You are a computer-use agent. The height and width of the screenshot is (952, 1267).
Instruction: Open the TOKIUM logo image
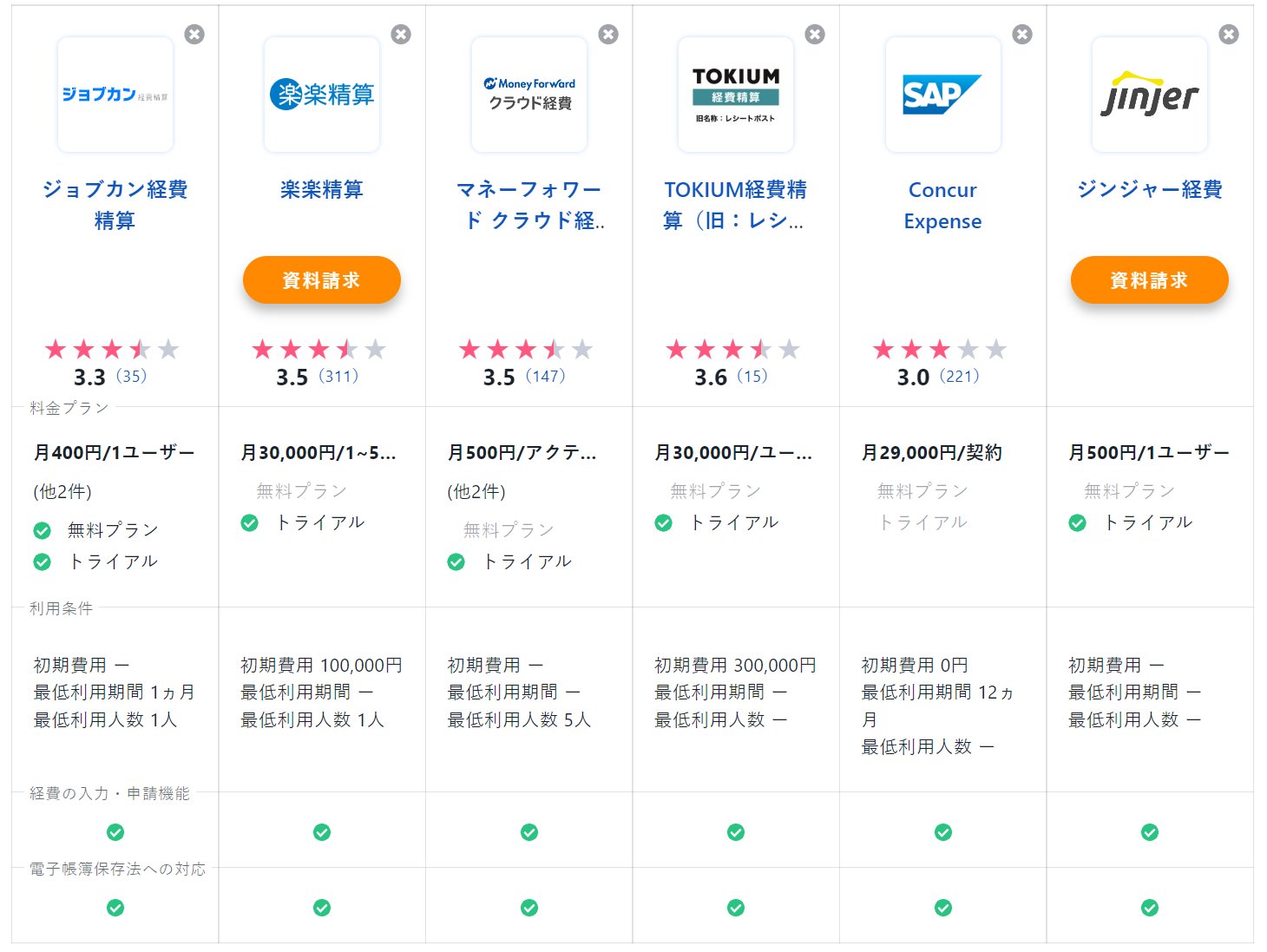click(736, 95)
